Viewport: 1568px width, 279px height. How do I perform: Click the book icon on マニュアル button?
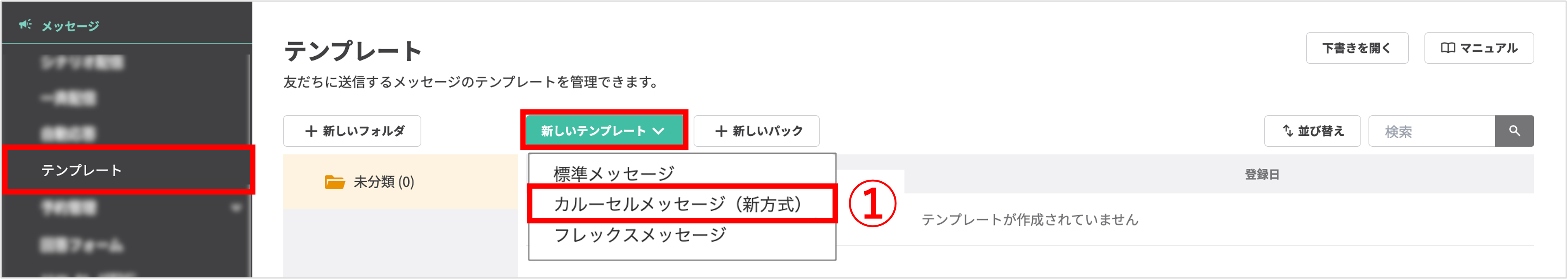1448,48
